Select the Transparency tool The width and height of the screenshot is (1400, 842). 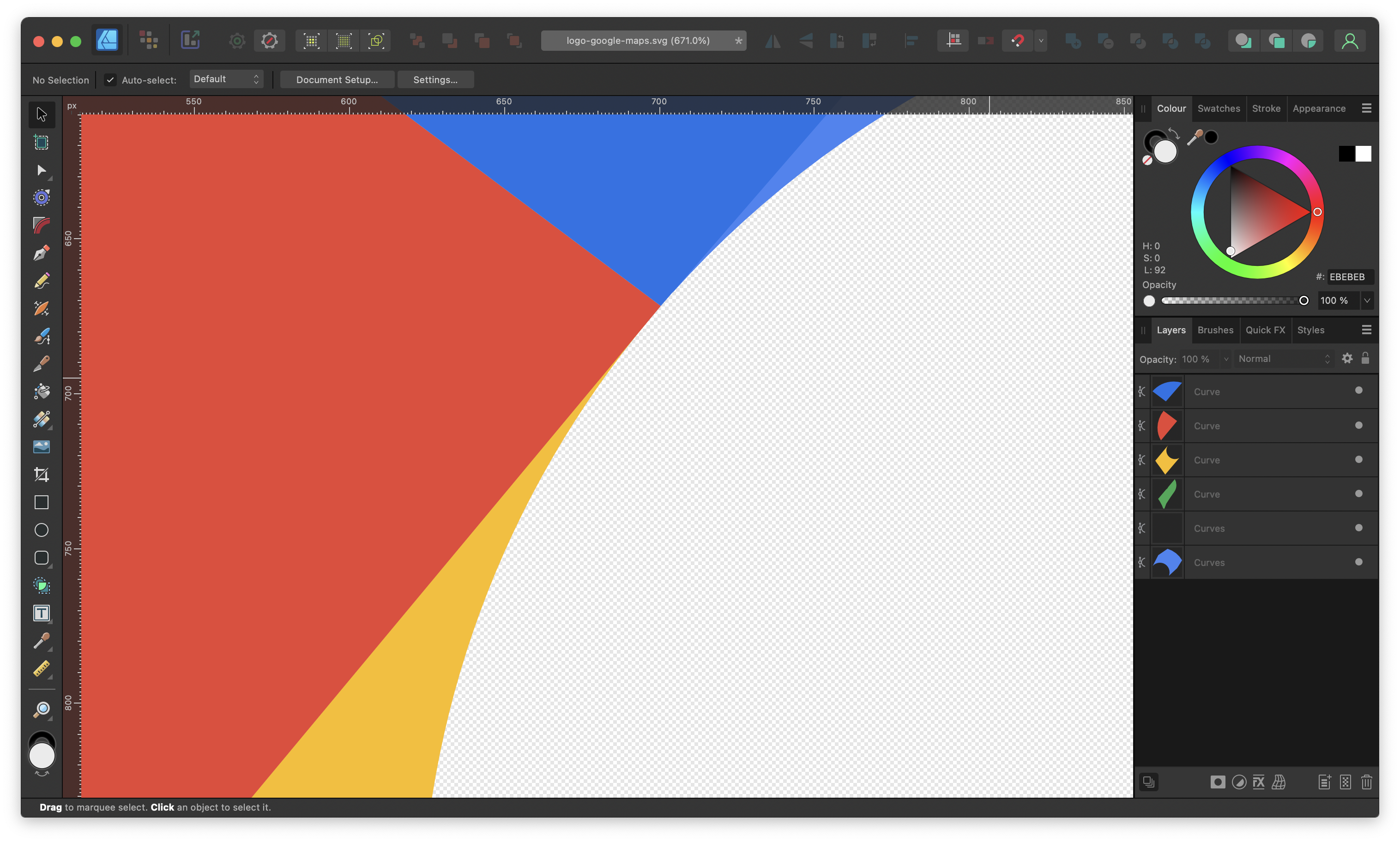pos(42,419)
